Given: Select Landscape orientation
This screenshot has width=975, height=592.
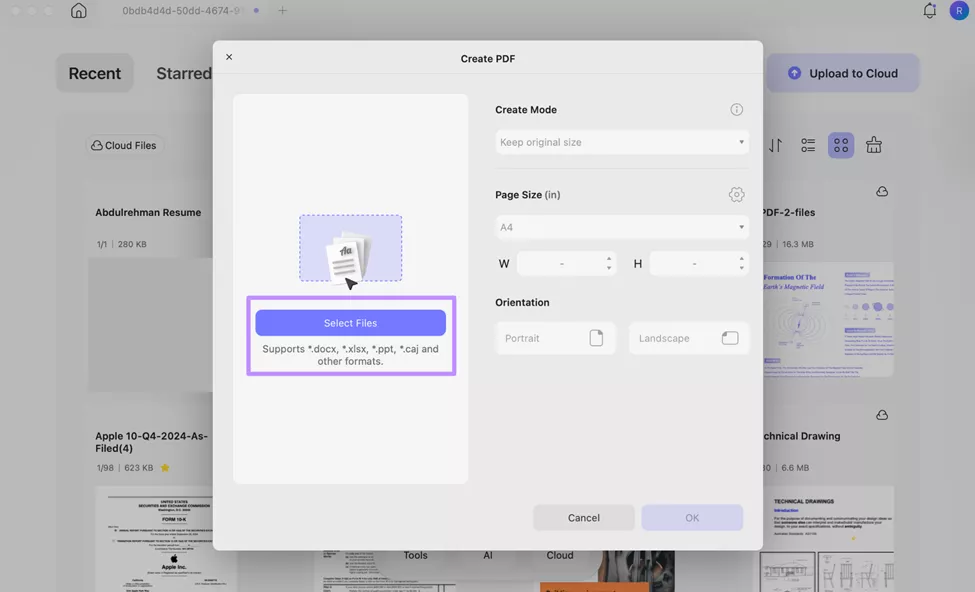Looking at the screenshot, I should click(689, 337).
